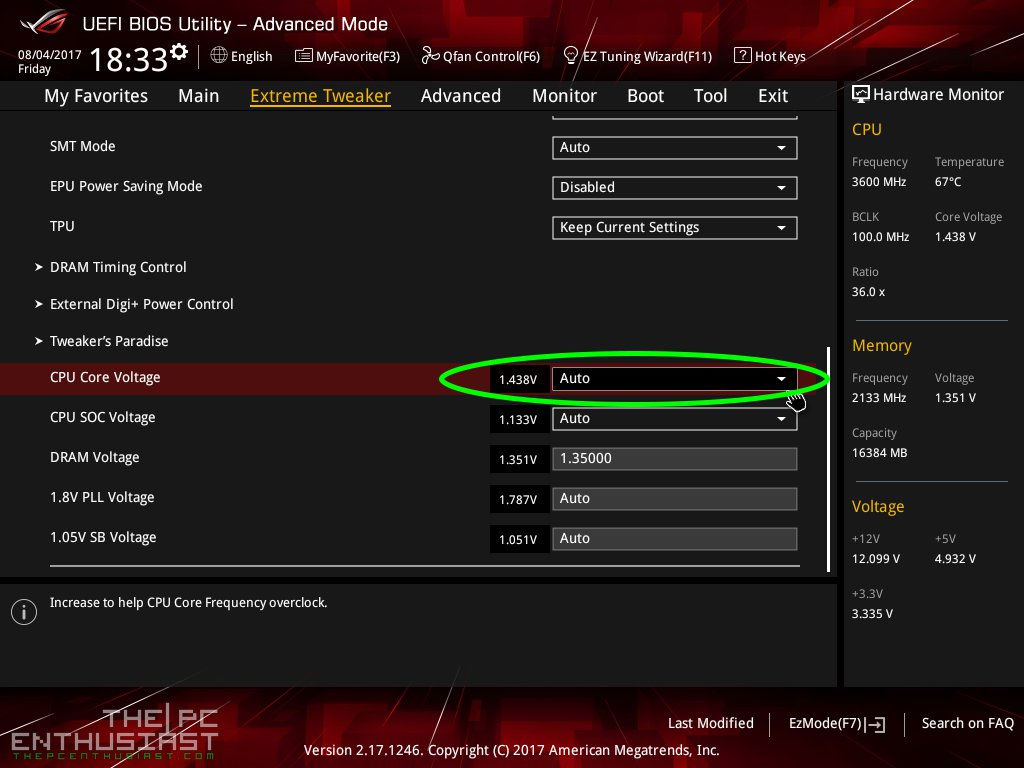This screenshot has height=768, width=1024.
Task: Click the Qfan Control fan icon
Action: 430,56
